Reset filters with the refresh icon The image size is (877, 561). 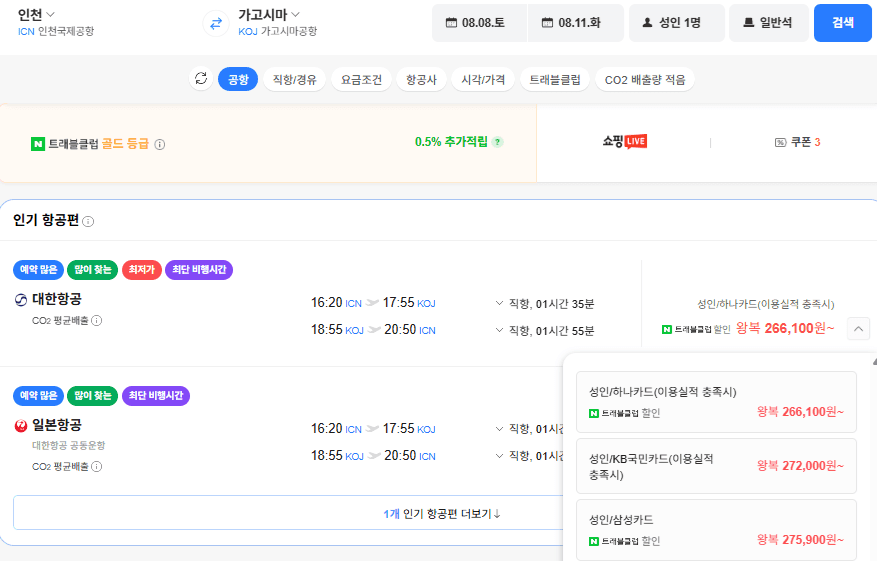point(201,79)
